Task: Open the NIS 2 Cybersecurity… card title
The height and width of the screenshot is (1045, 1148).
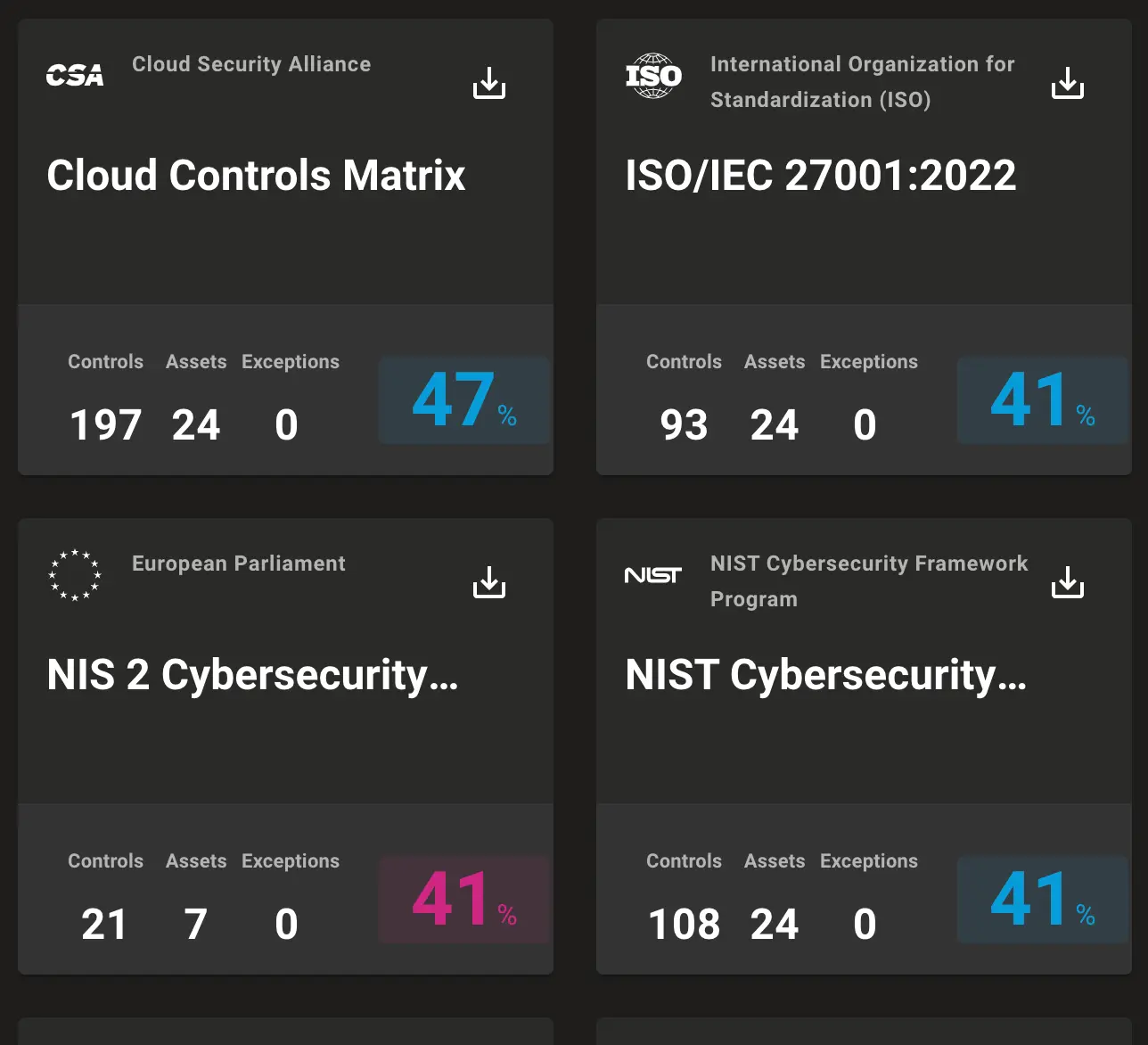Action: point(252,675)
